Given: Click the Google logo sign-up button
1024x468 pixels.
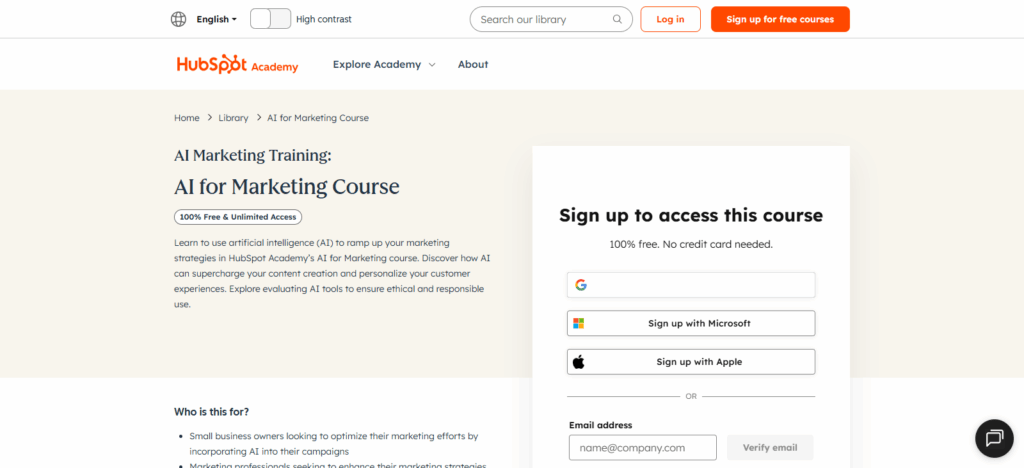Looking at the screenshot, I should tap(691, 285).
